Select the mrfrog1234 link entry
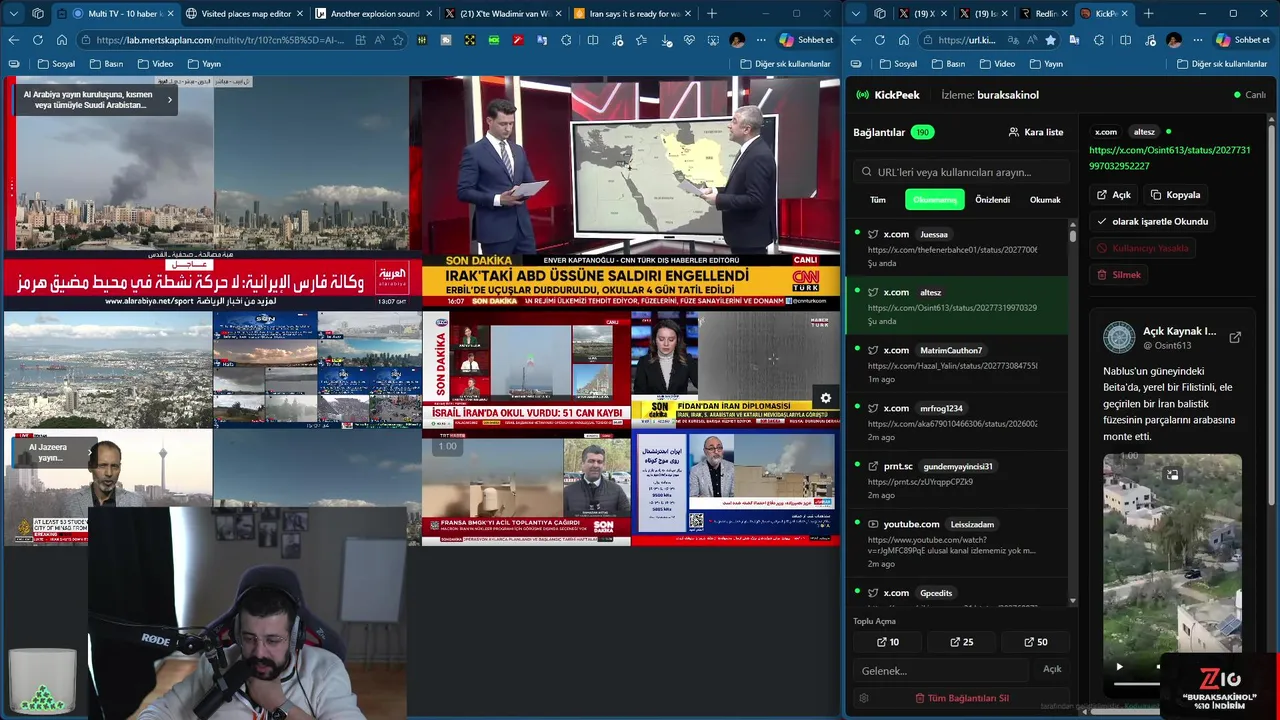Screen dimensions: 1280x720 pyautogui.click(x=958, y=422)
